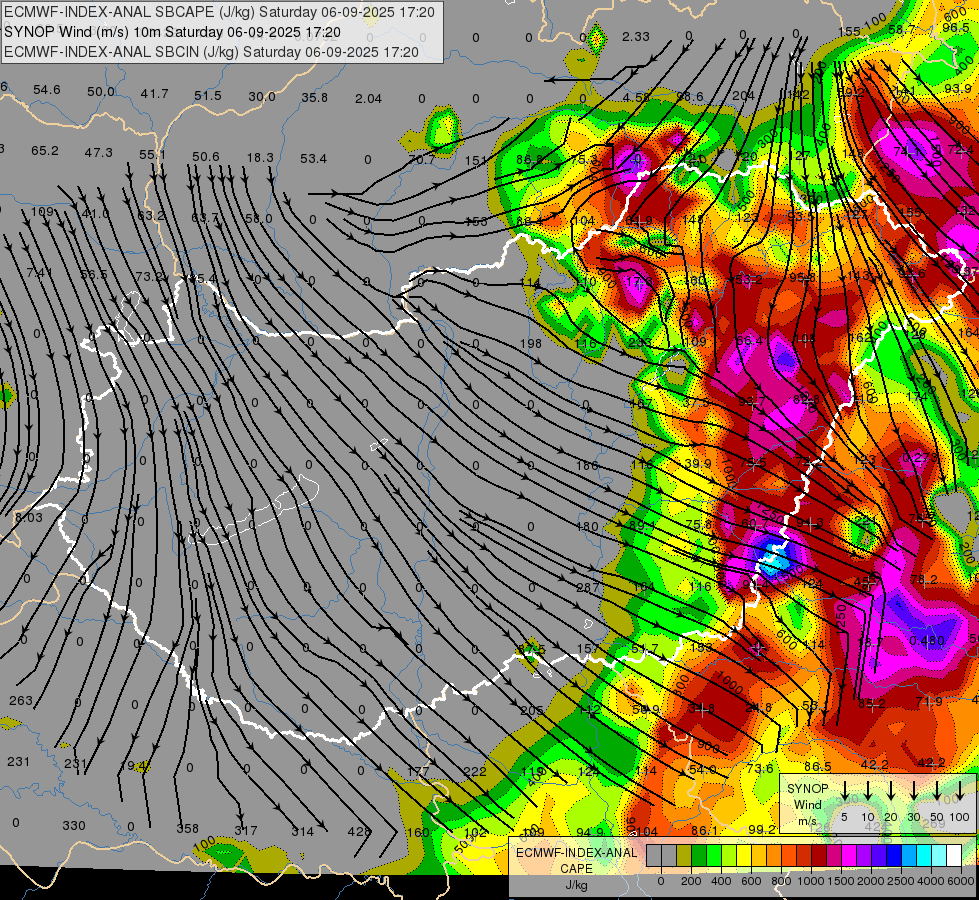Pick the dark maroon-red swatch in the CAPE scale
This screenshot has height=900, width=979.
(819, 855)
